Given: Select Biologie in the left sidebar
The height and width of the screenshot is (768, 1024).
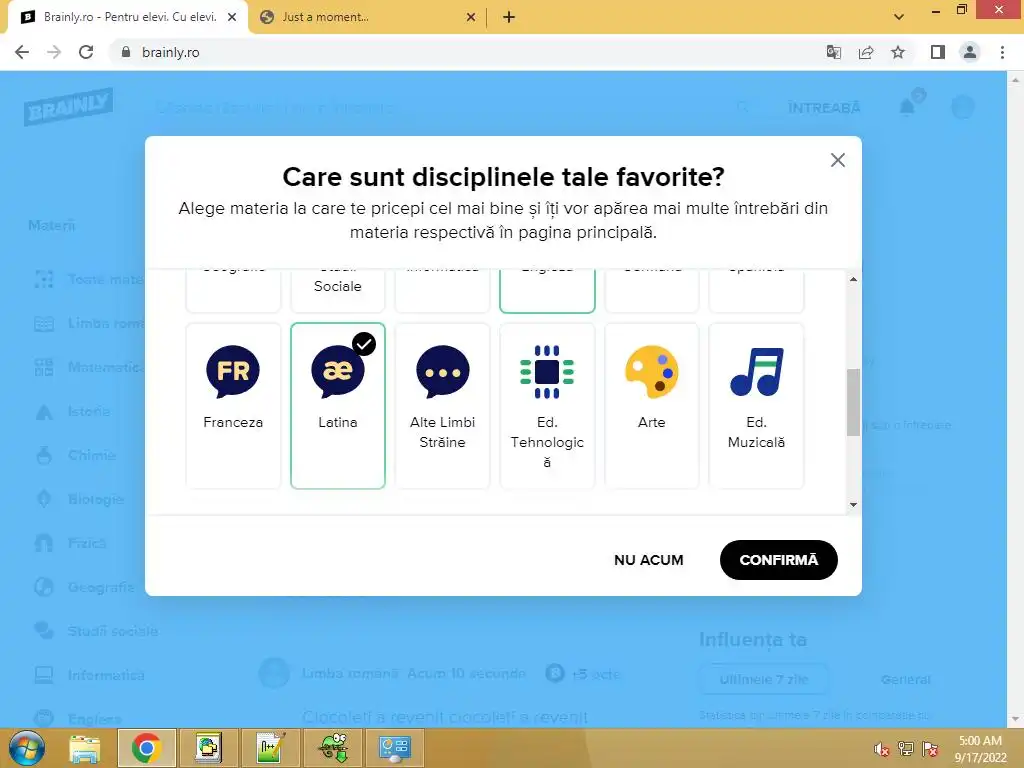Looking at the screenshot, I should (95, 499).
